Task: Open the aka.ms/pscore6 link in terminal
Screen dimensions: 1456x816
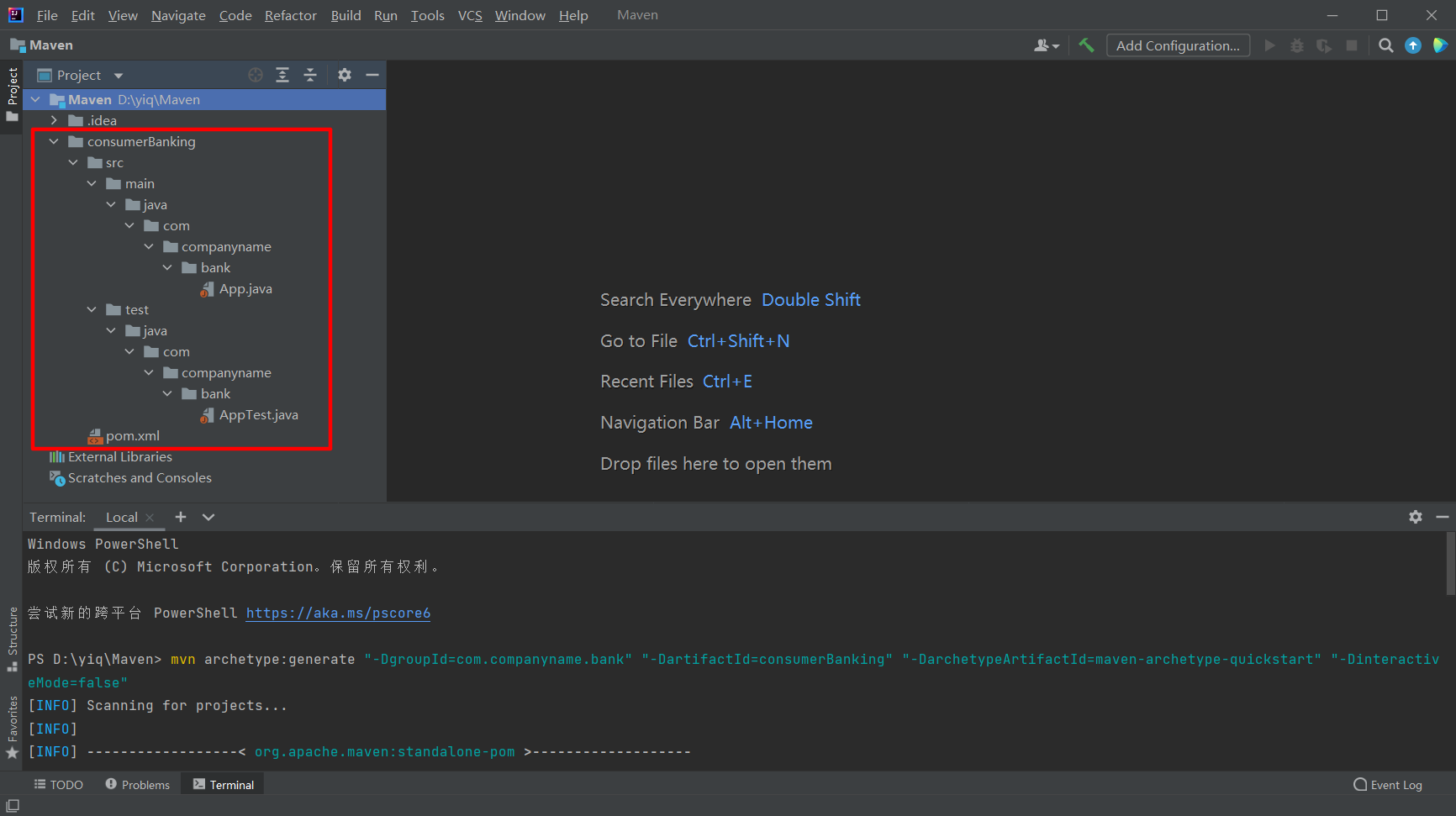Action: [x=338, y=613]
